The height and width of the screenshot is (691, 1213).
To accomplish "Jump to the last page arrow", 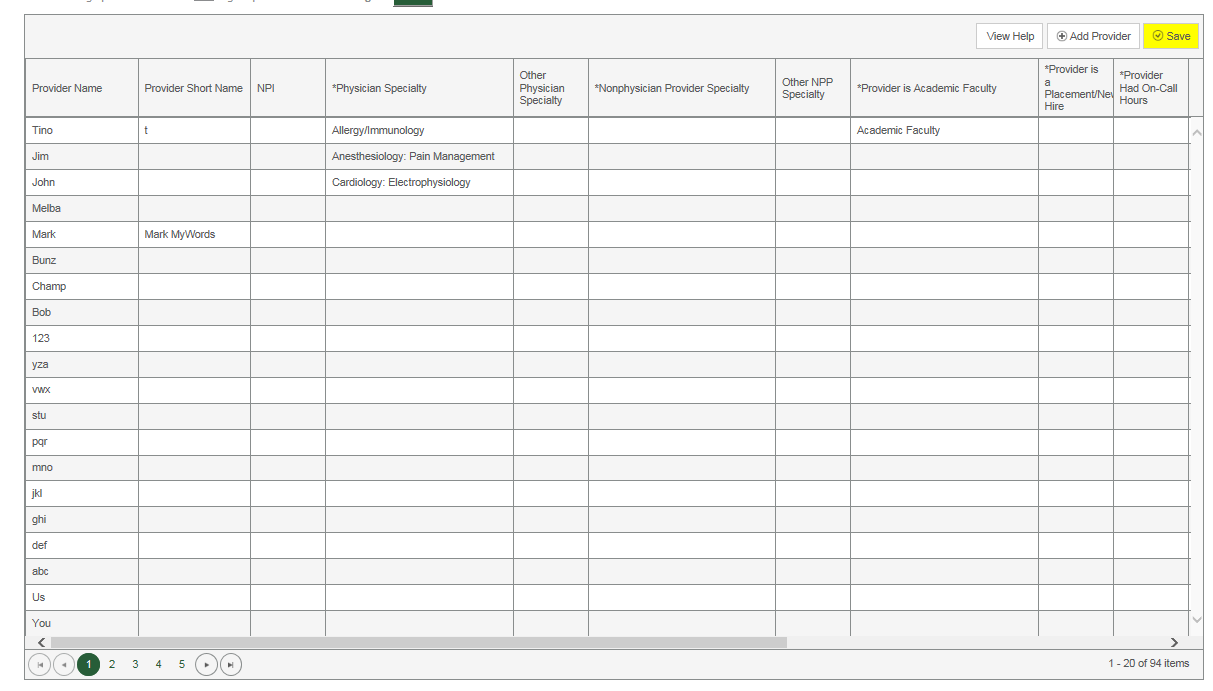I will (231, 664).
